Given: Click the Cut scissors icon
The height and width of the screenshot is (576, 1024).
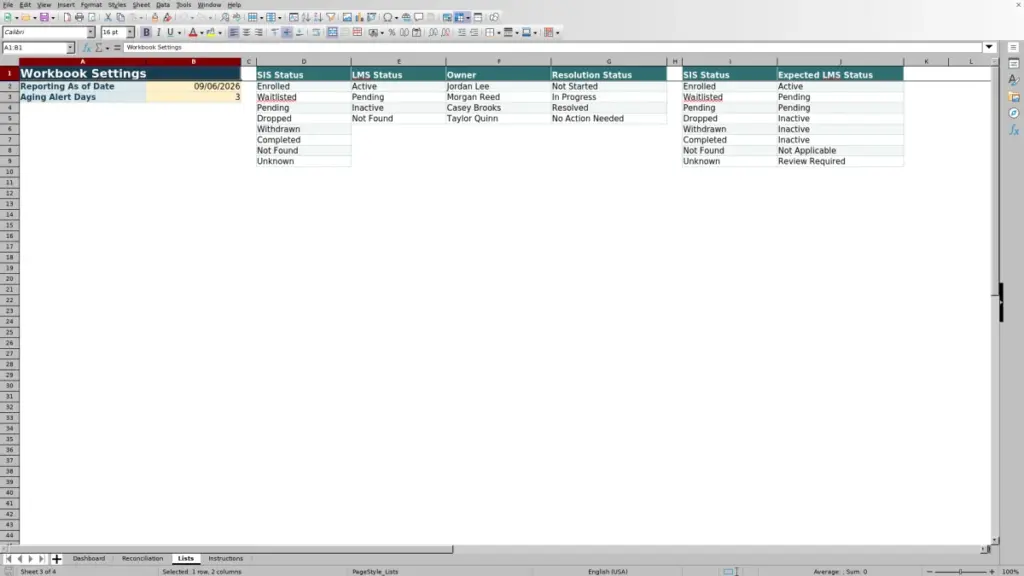Looking at the screenshot, I should pos(108,17).
